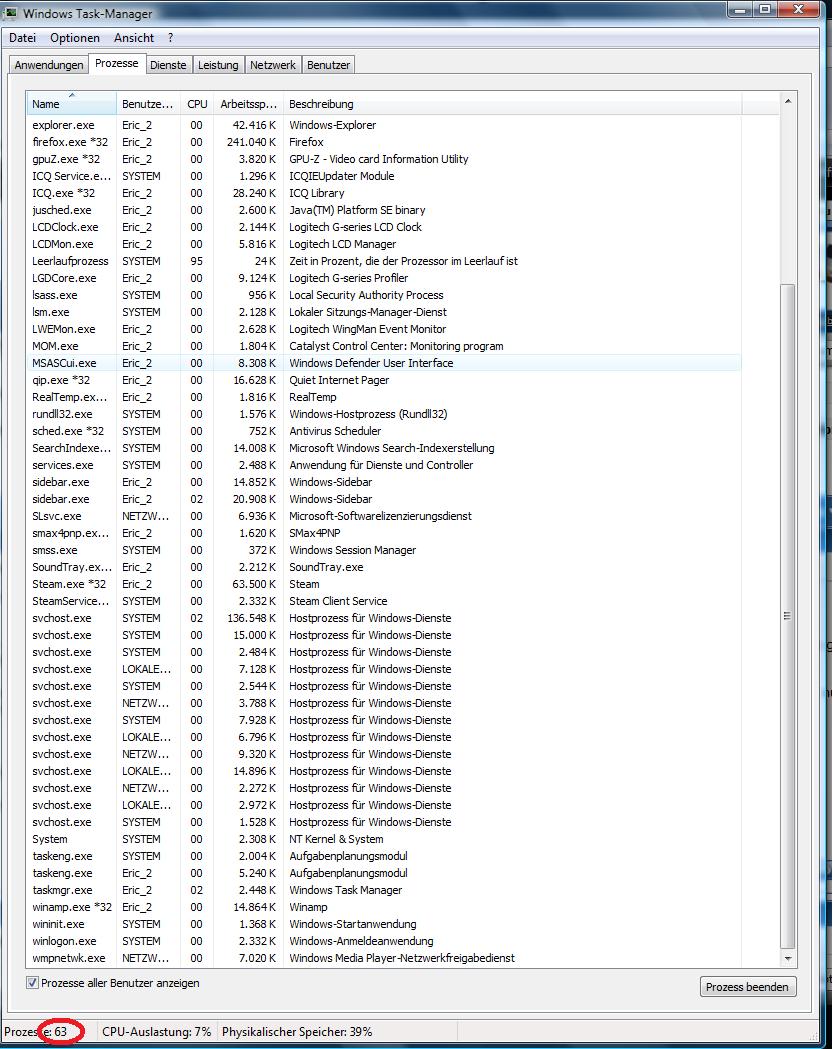Select the gpuZ.exe *32 process

click(x=384, y=159)
